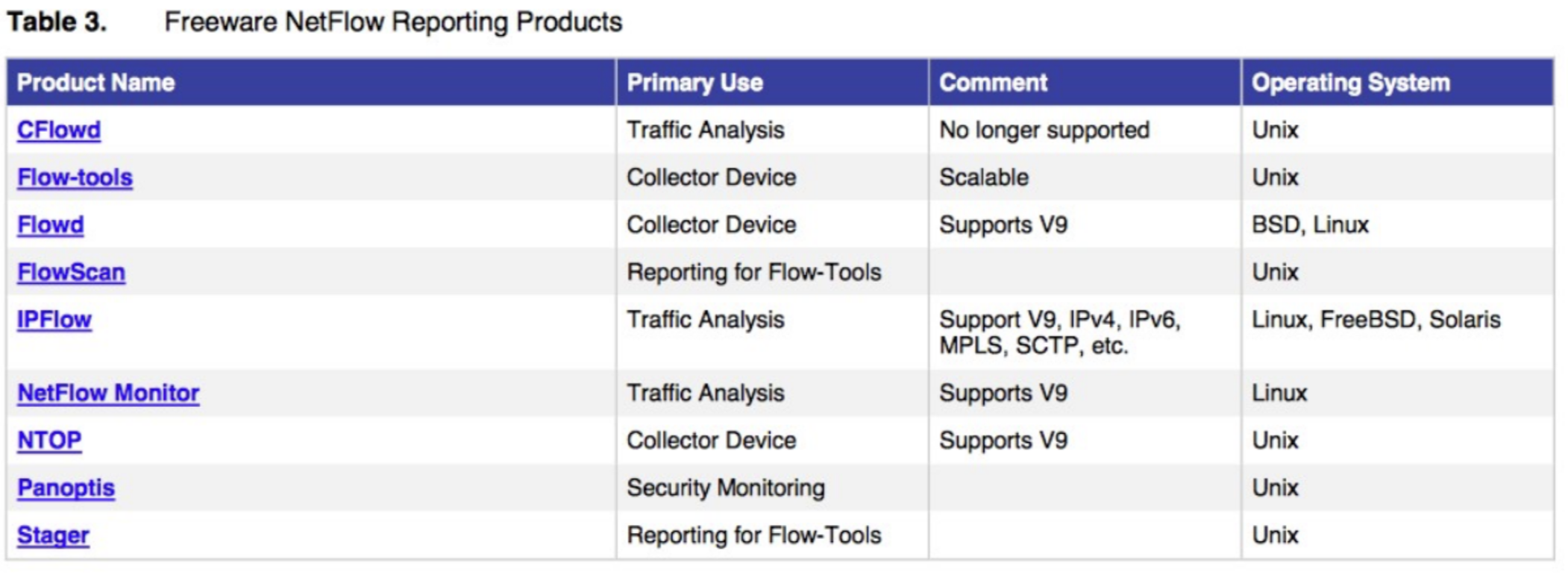Follow the NetFlow Monitor link

(108, 393)
